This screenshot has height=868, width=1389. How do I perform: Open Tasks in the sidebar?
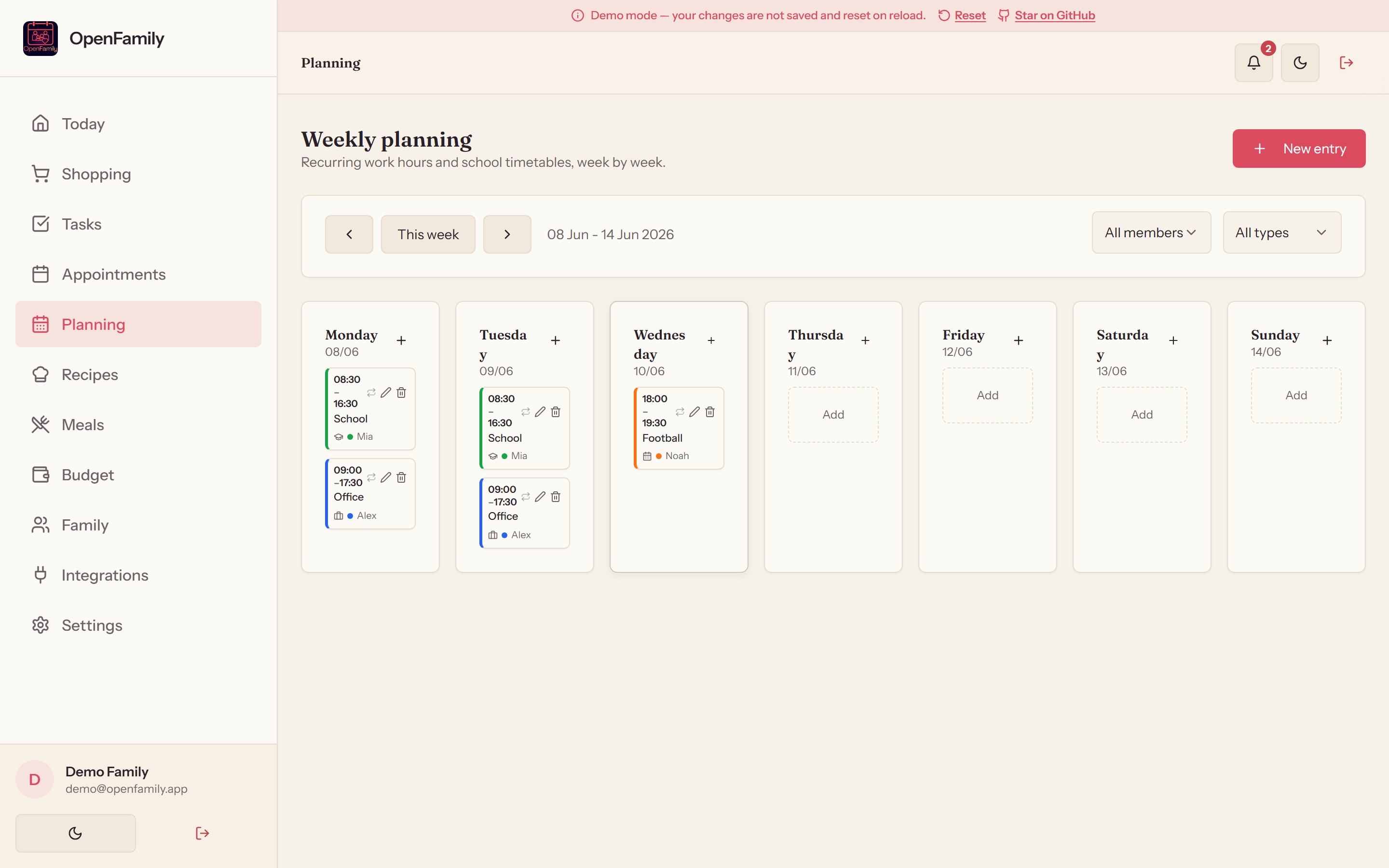click(138, 224)
